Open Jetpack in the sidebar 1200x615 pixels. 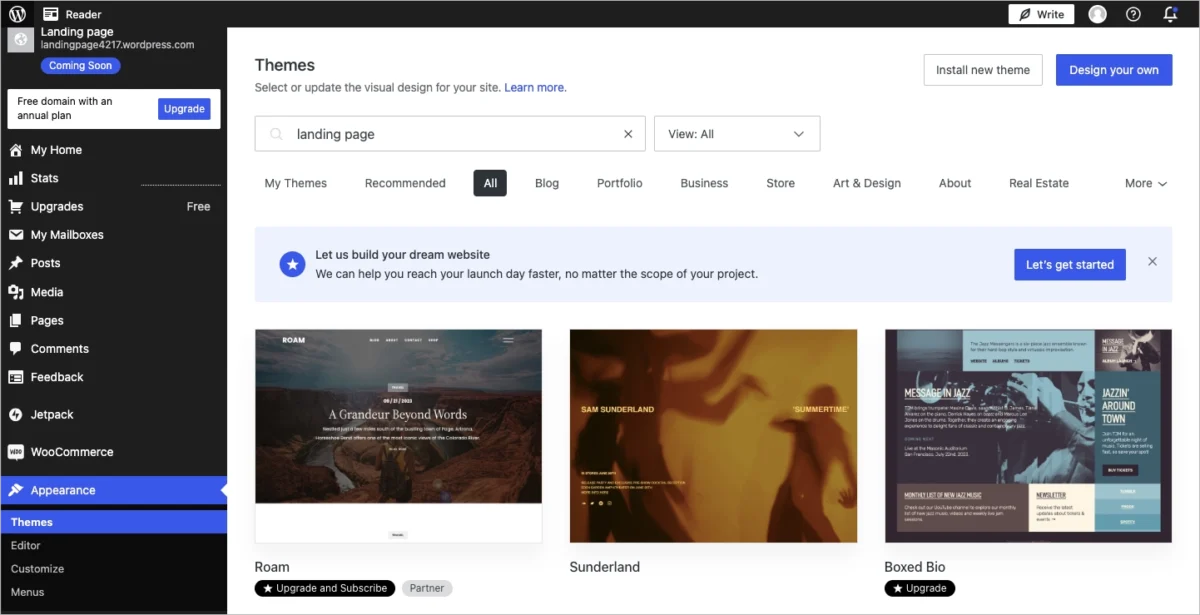point(51,414)
